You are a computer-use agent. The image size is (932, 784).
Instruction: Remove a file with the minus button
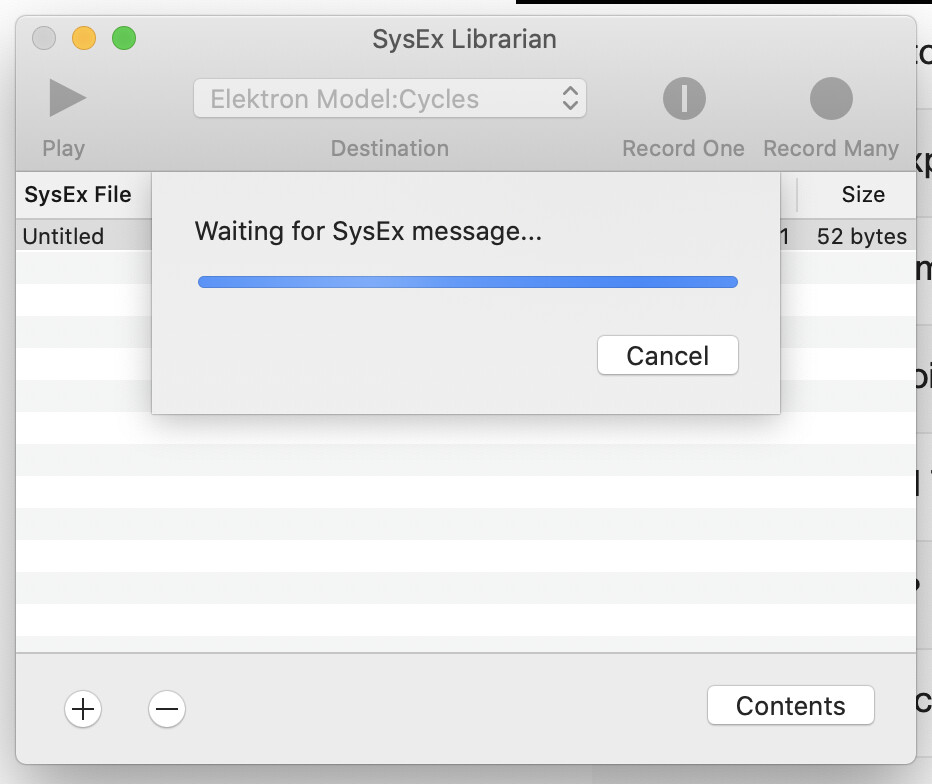[x=167, y=709]
